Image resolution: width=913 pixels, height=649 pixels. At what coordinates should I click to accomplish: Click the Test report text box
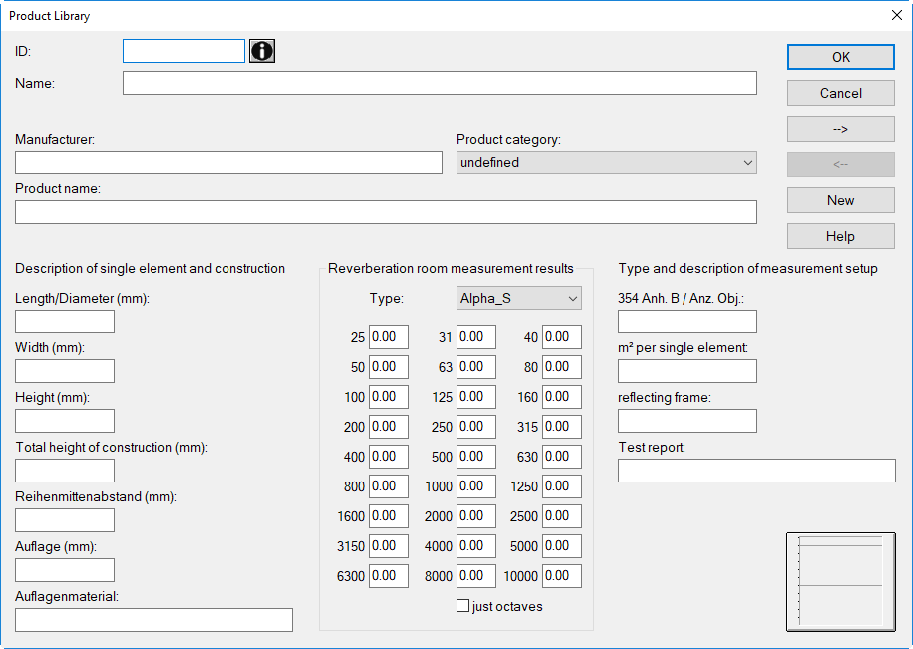tap(756, 470)
